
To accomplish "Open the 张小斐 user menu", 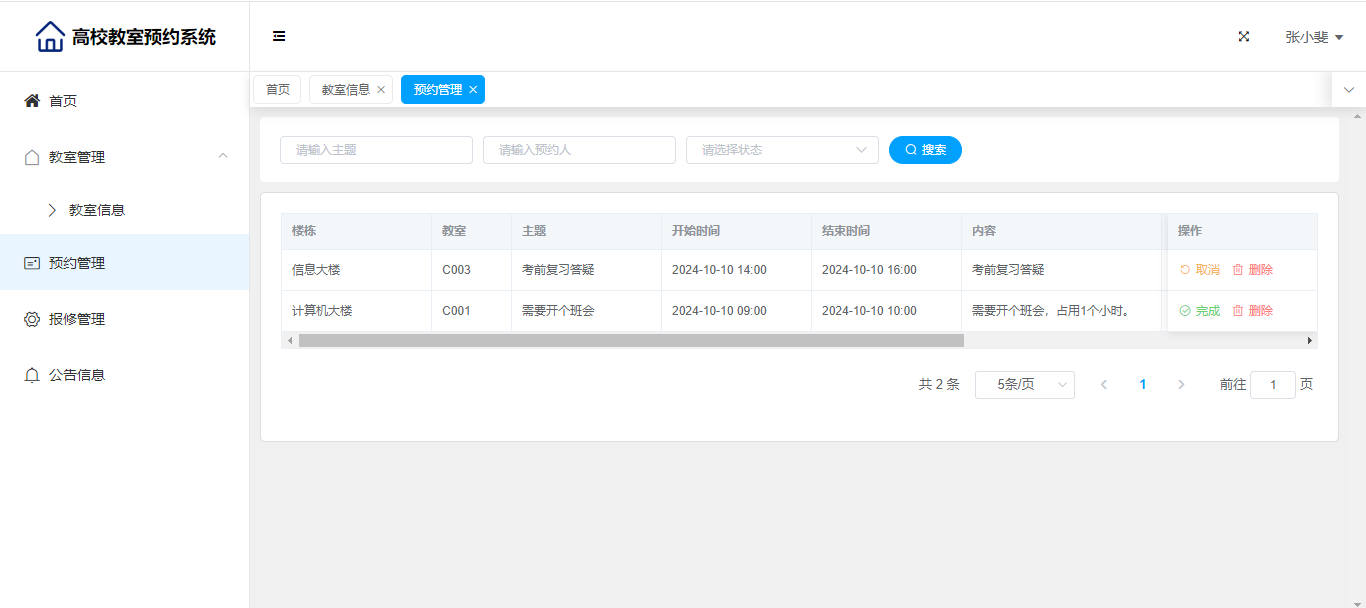I will coord(1313,37).
